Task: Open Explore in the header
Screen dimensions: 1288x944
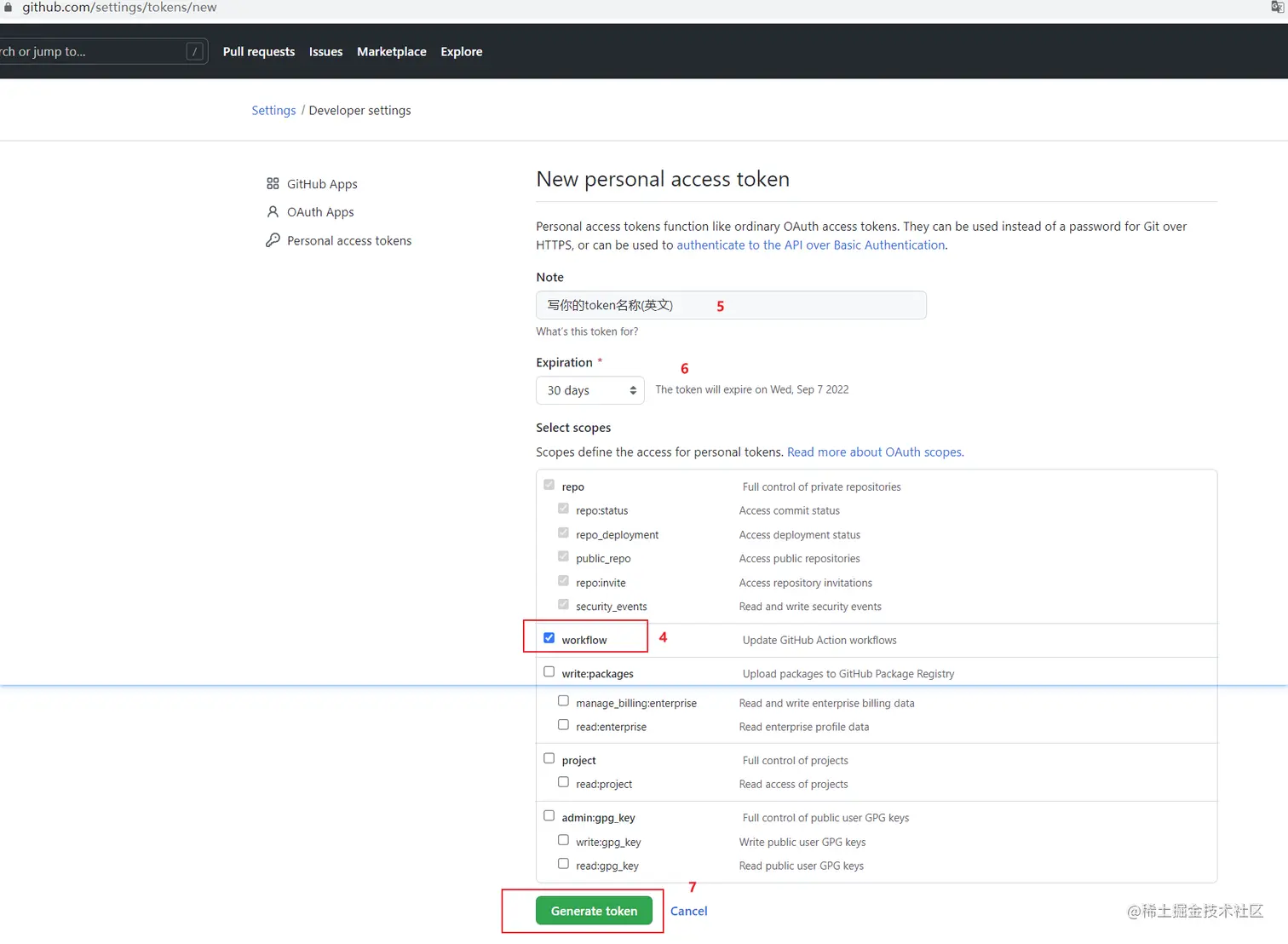Action: click(462, 51)
